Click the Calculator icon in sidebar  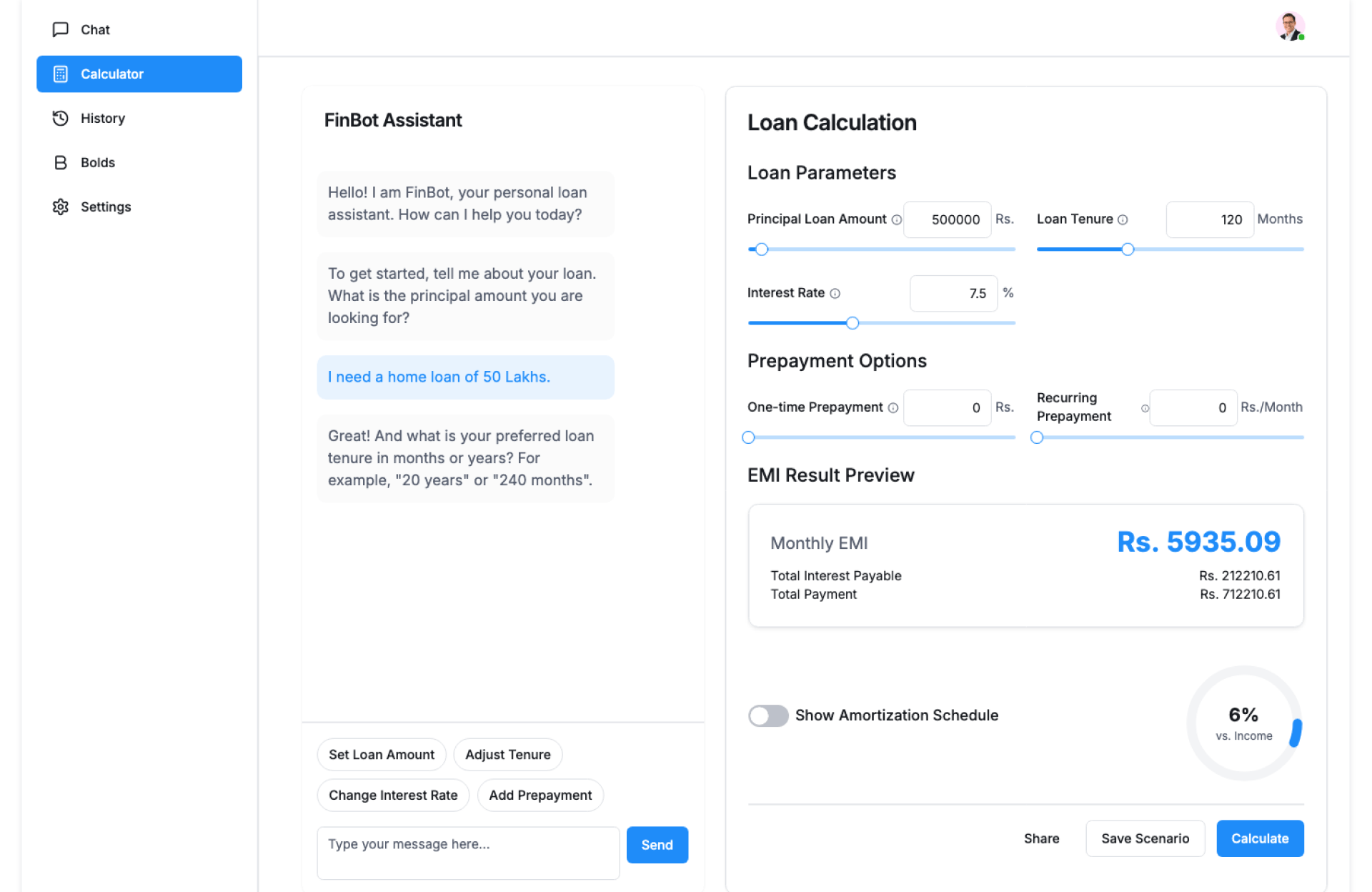click(61, 74)
